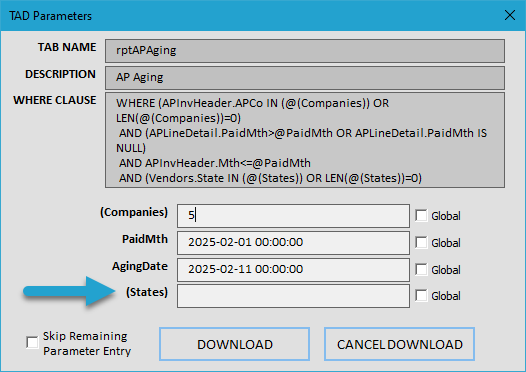The width and height of the screenshot is (526, 372).
Task: Focus the (Companies) input field
Action: tap(293, 216)
